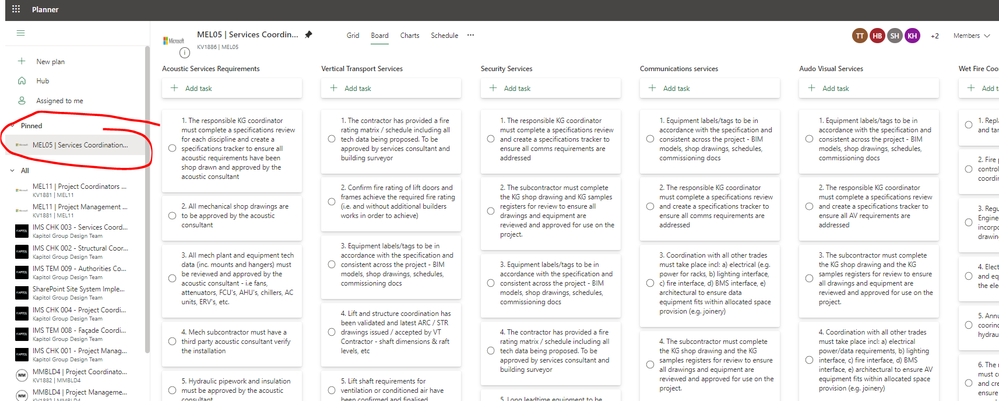Collapse the Pinned section chevron
The image size is (999, 401).
(11, 126)
